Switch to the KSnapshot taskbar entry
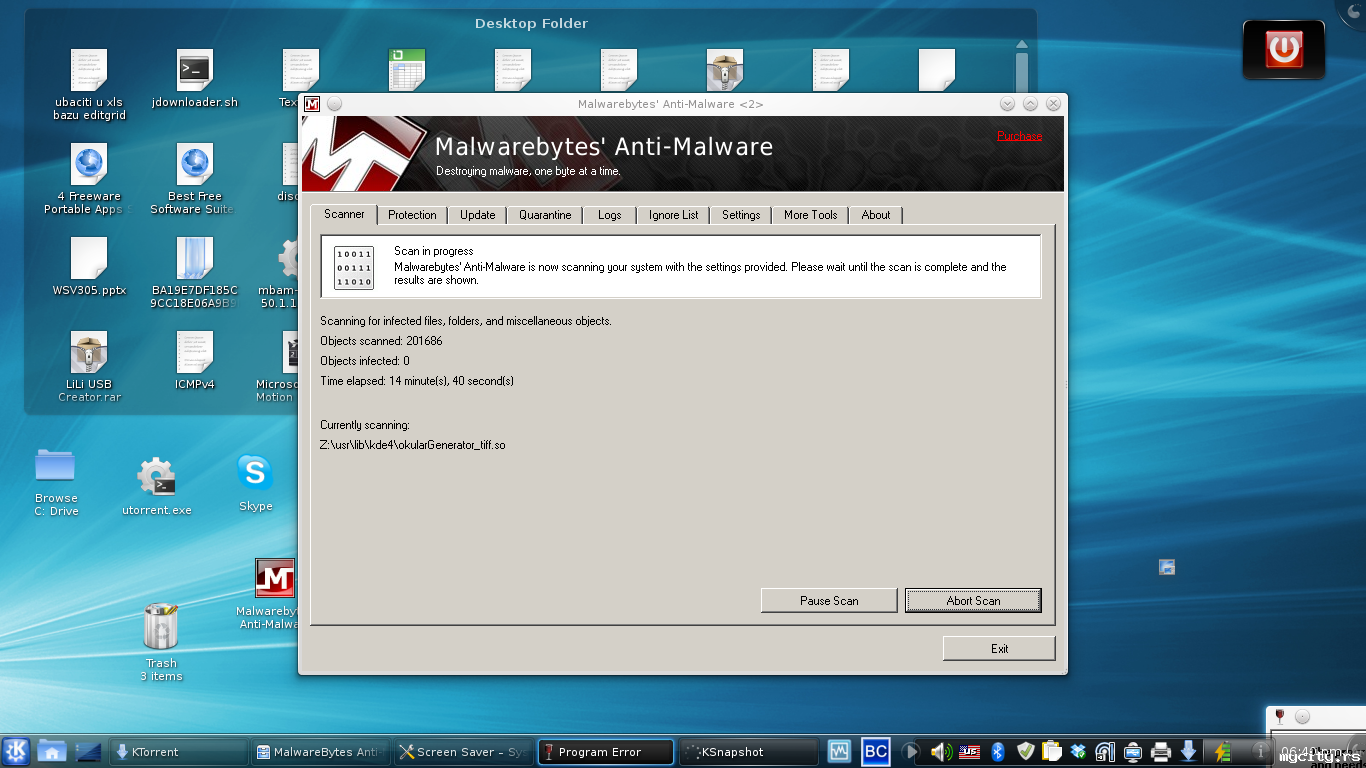This screenshot has width=1366, height=768. pyautogui.click(x=749, y=752)
